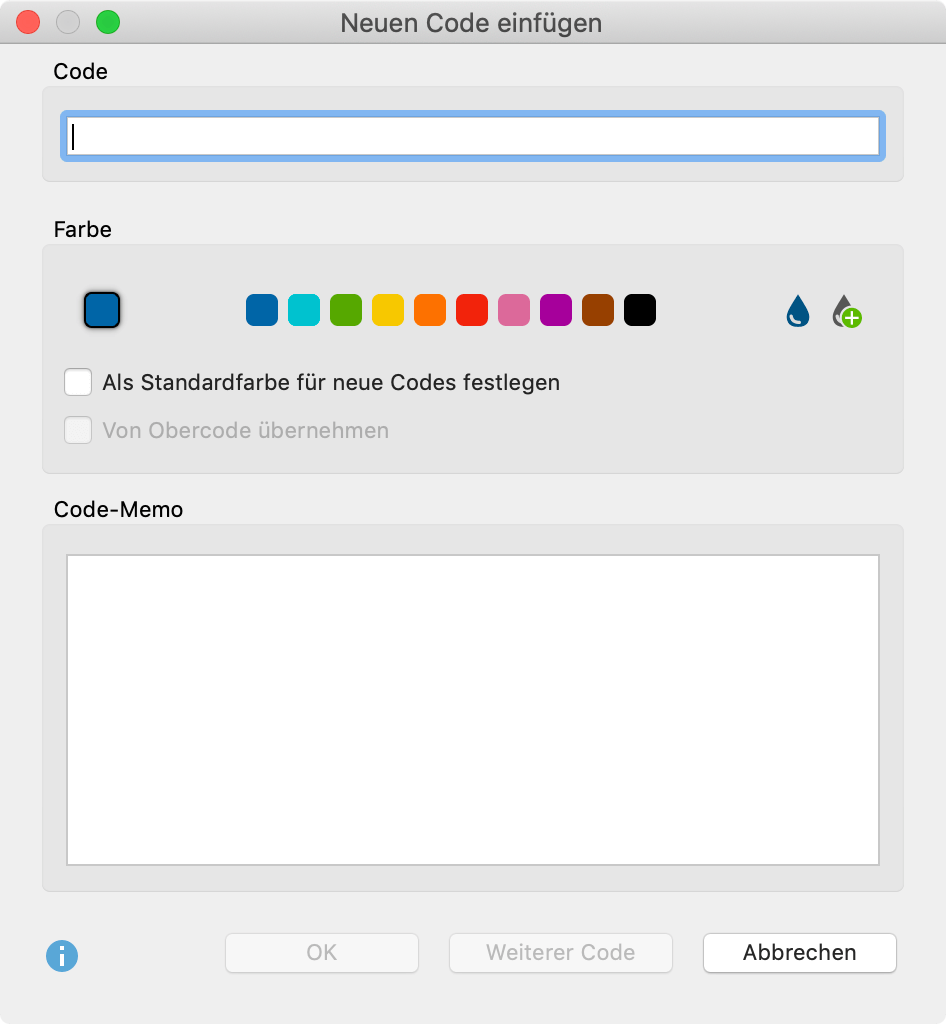
Task: Pick the black color swatch
Action: (x=640, y=310)
